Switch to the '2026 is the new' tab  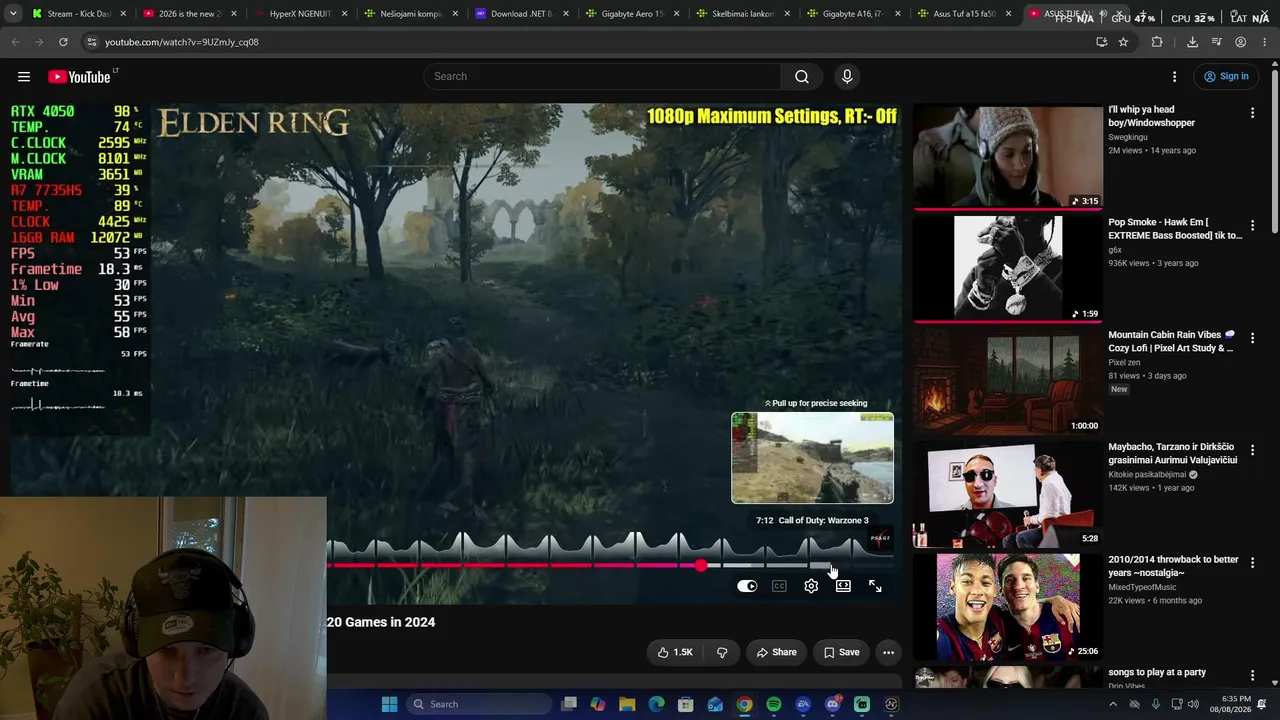click(190, 14)
